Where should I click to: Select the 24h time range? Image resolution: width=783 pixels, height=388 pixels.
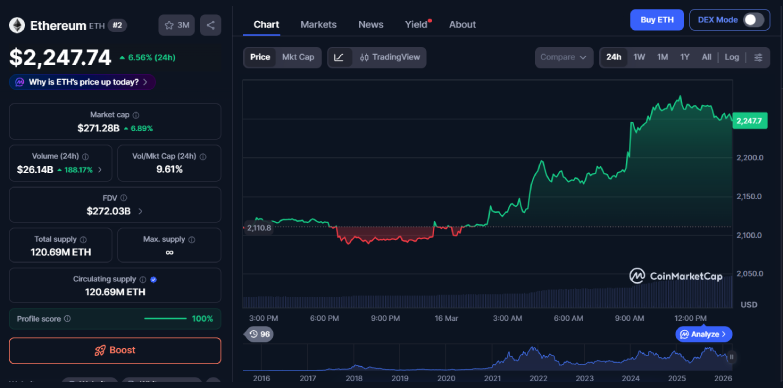(x=614, y=57)
